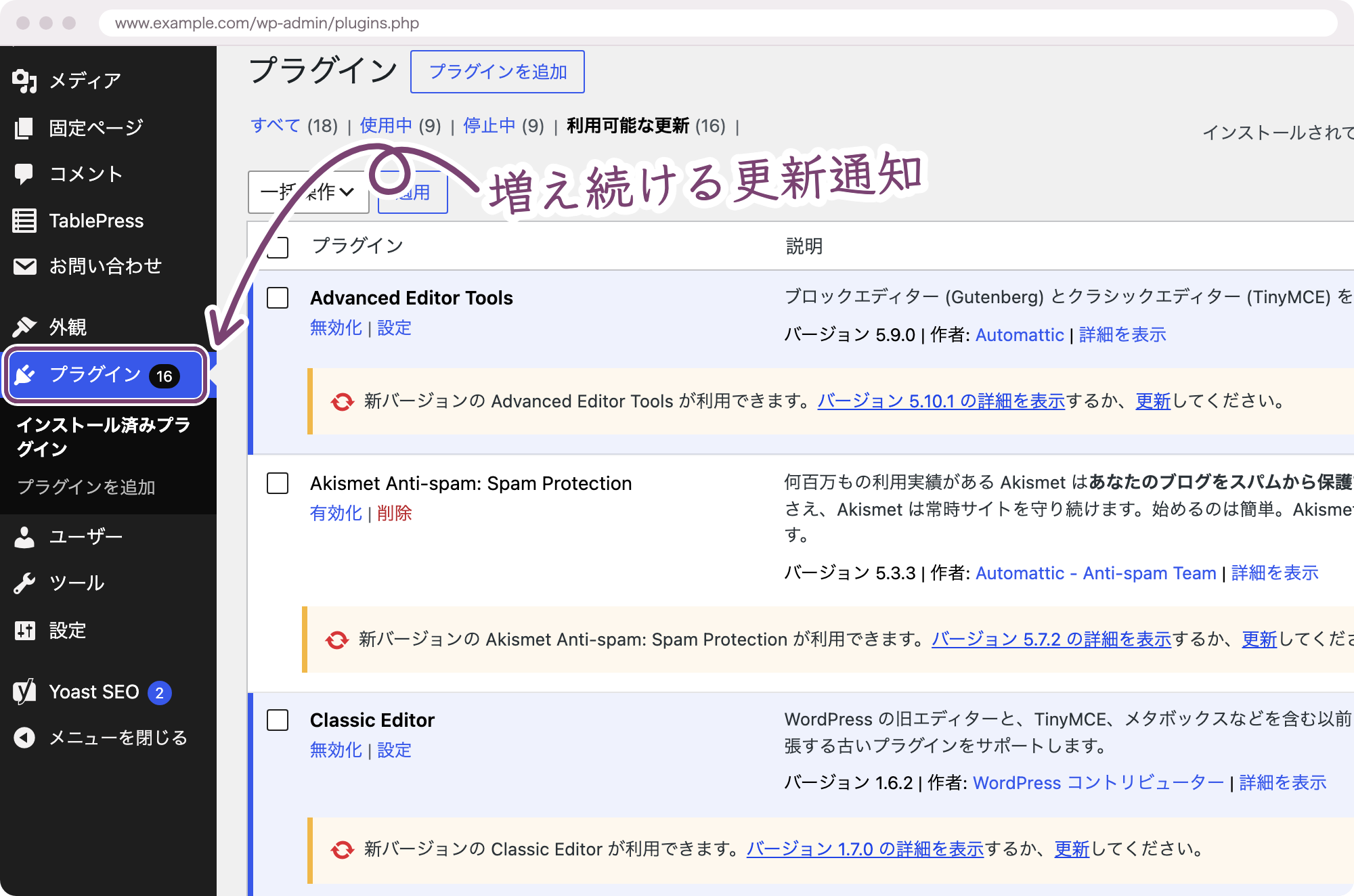Check the Advanced Editor Tools checkbox
The image size is (1354, 896).
[x=278, y=298]
